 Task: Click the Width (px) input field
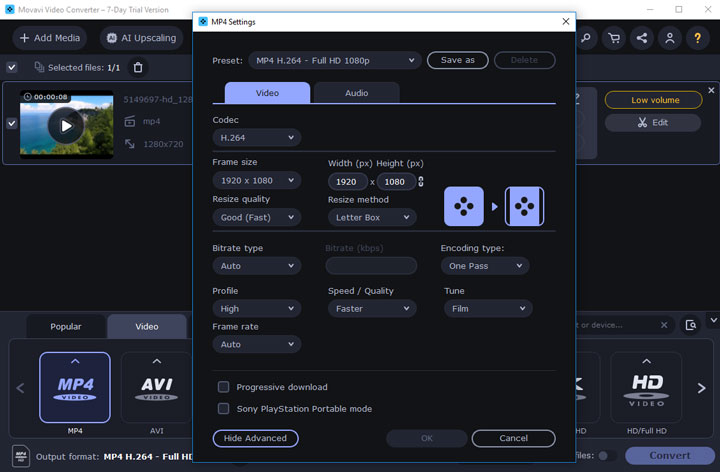pos(348,181)
